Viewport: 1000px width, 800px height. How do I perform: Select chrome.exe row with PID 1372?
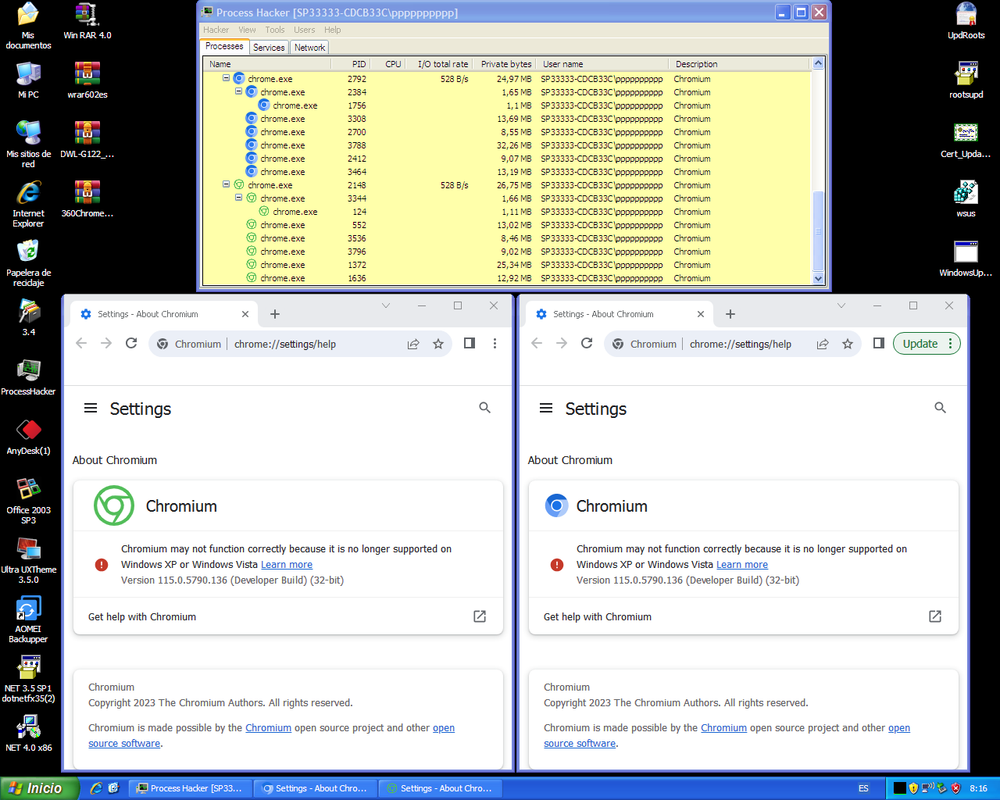point(507,265)
